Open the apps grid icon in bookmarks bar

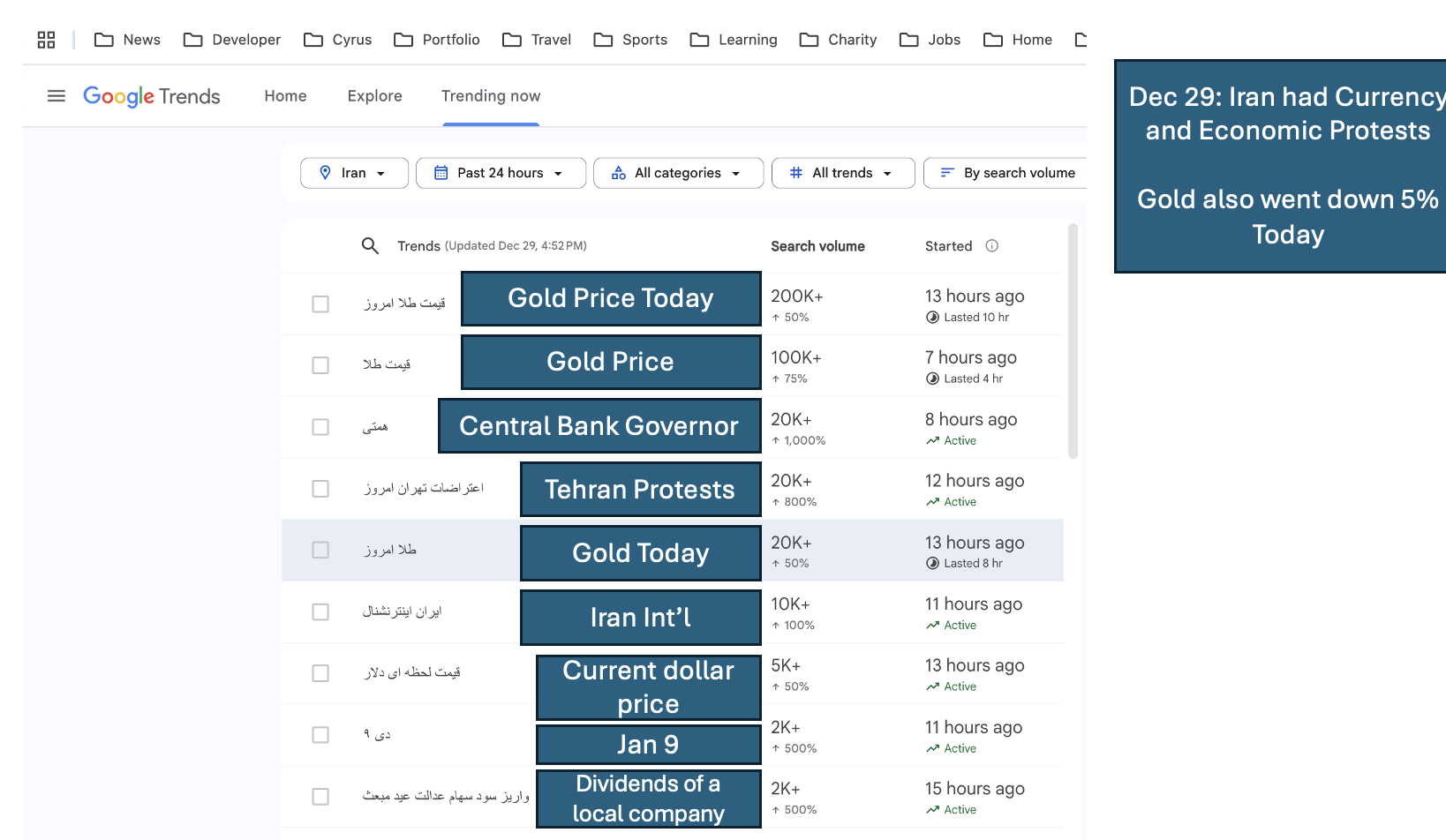click(x=46, y=40)
